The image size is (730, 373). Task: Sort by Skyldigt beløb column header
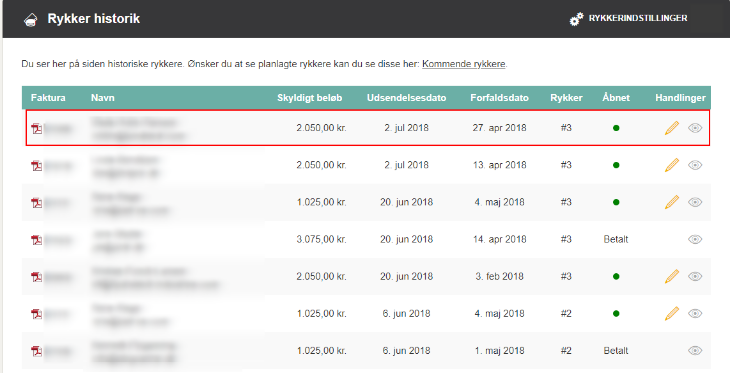pos(310,98)
